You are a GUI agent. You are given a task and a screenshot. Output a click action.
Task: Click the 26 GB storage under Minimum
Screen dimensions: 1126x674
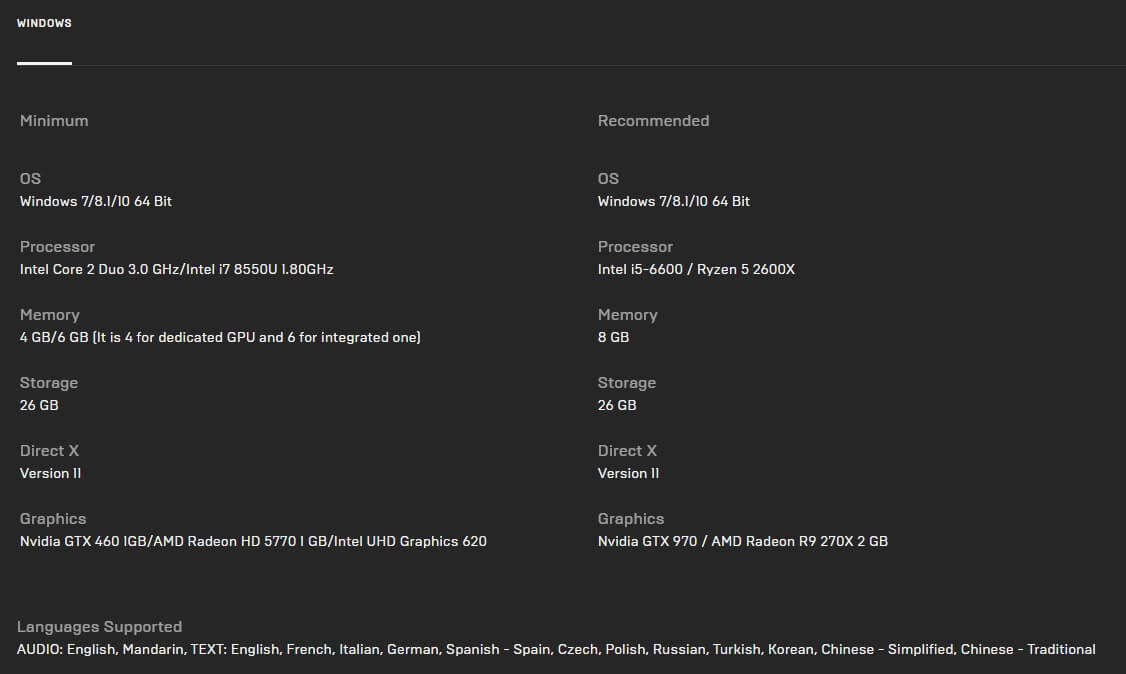(39, 405)
